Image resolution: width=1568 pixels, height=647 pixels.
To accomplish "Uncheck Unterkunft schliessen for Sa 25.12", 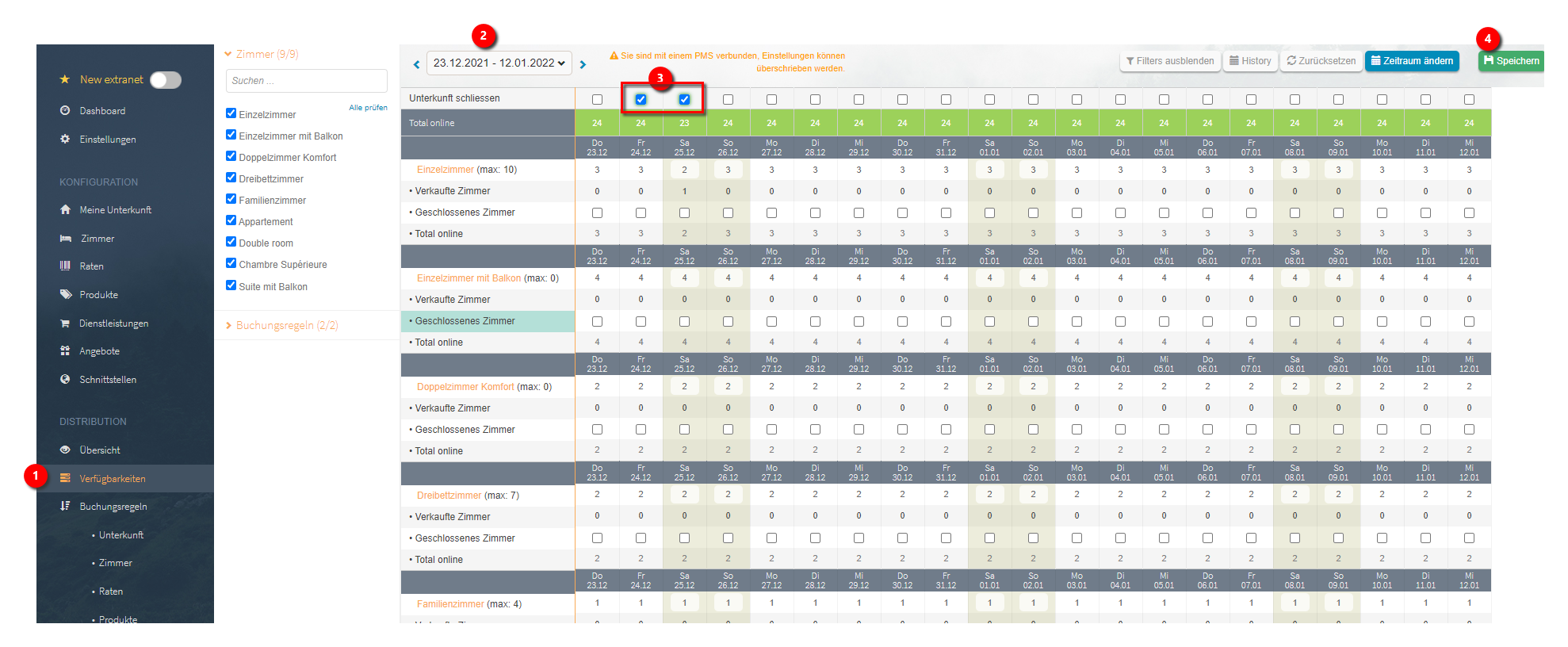I will pyautogui.click(x=684, y=99).
